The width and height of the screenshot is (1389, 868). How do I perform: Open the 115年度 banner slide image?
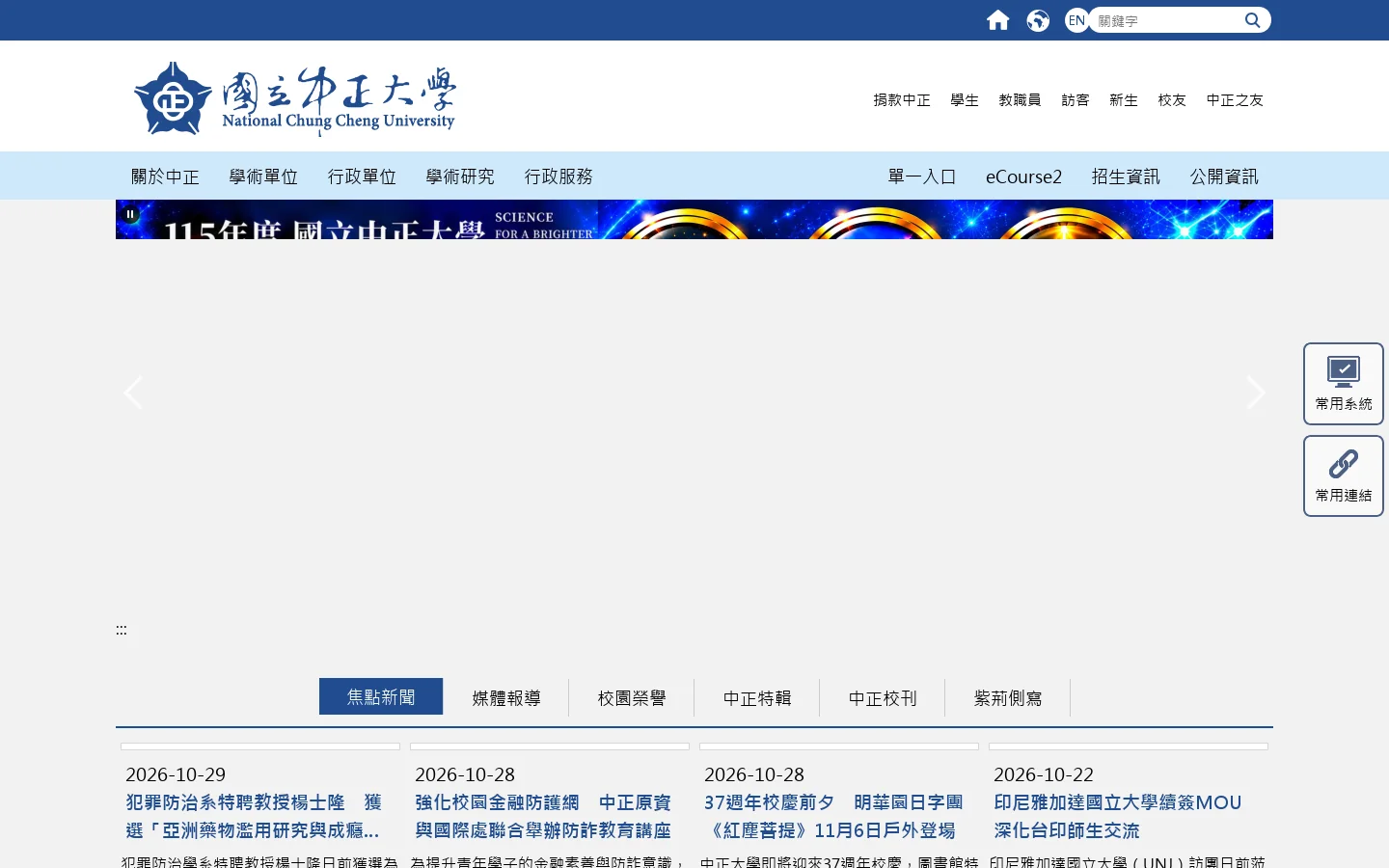tap(694, 220)
